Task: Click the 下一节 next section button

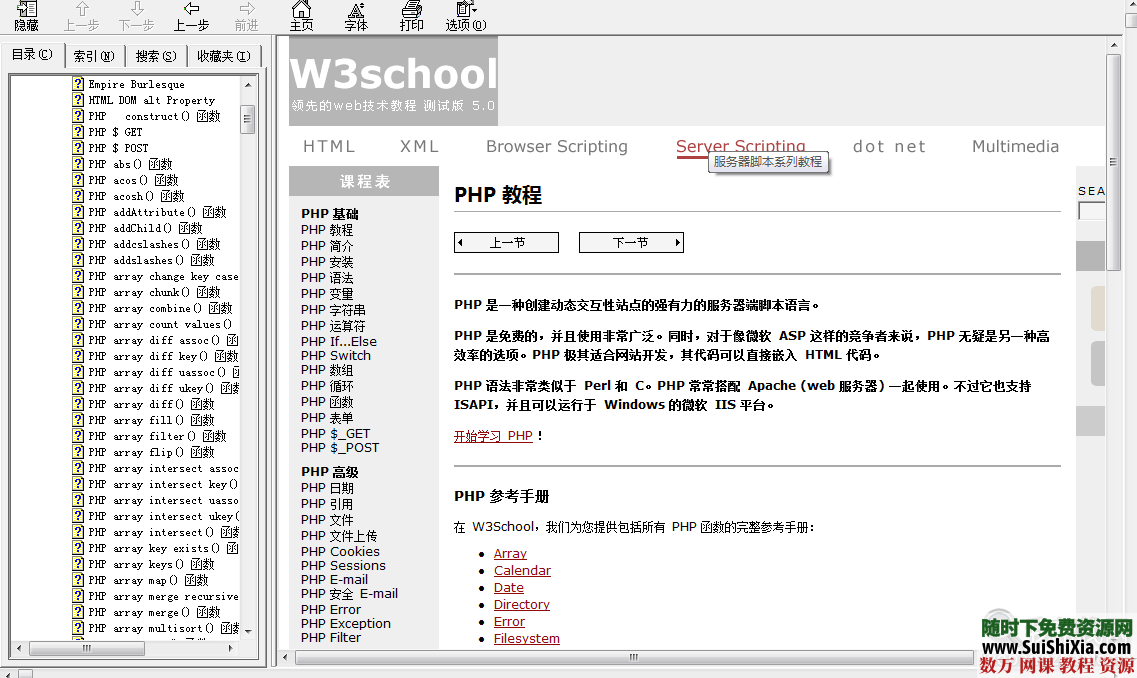Action: pyautogui.click(x=631, y=242)
